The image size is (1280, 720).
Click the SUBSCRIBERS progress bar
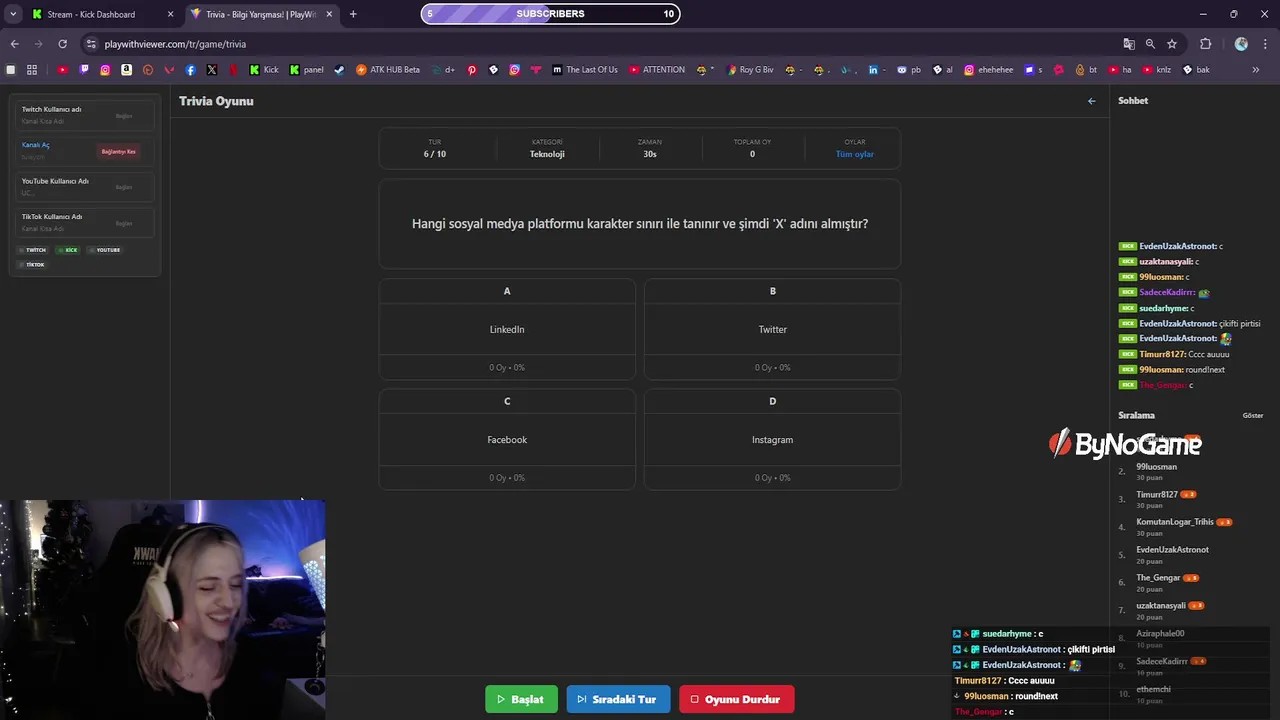click(x=550, y=14)
